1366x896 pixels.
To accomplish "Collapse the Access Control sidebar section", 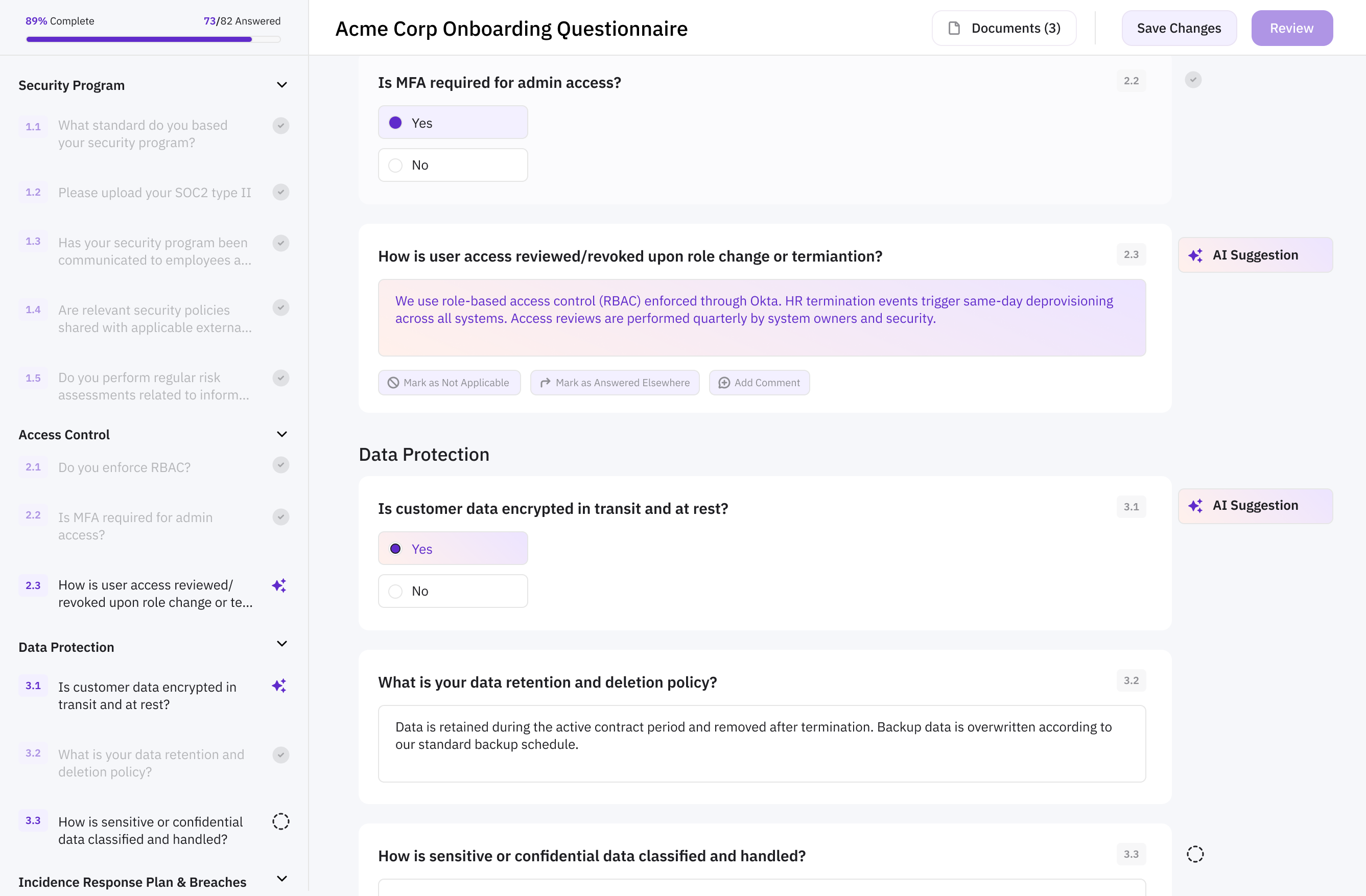I will coord(282,435).
